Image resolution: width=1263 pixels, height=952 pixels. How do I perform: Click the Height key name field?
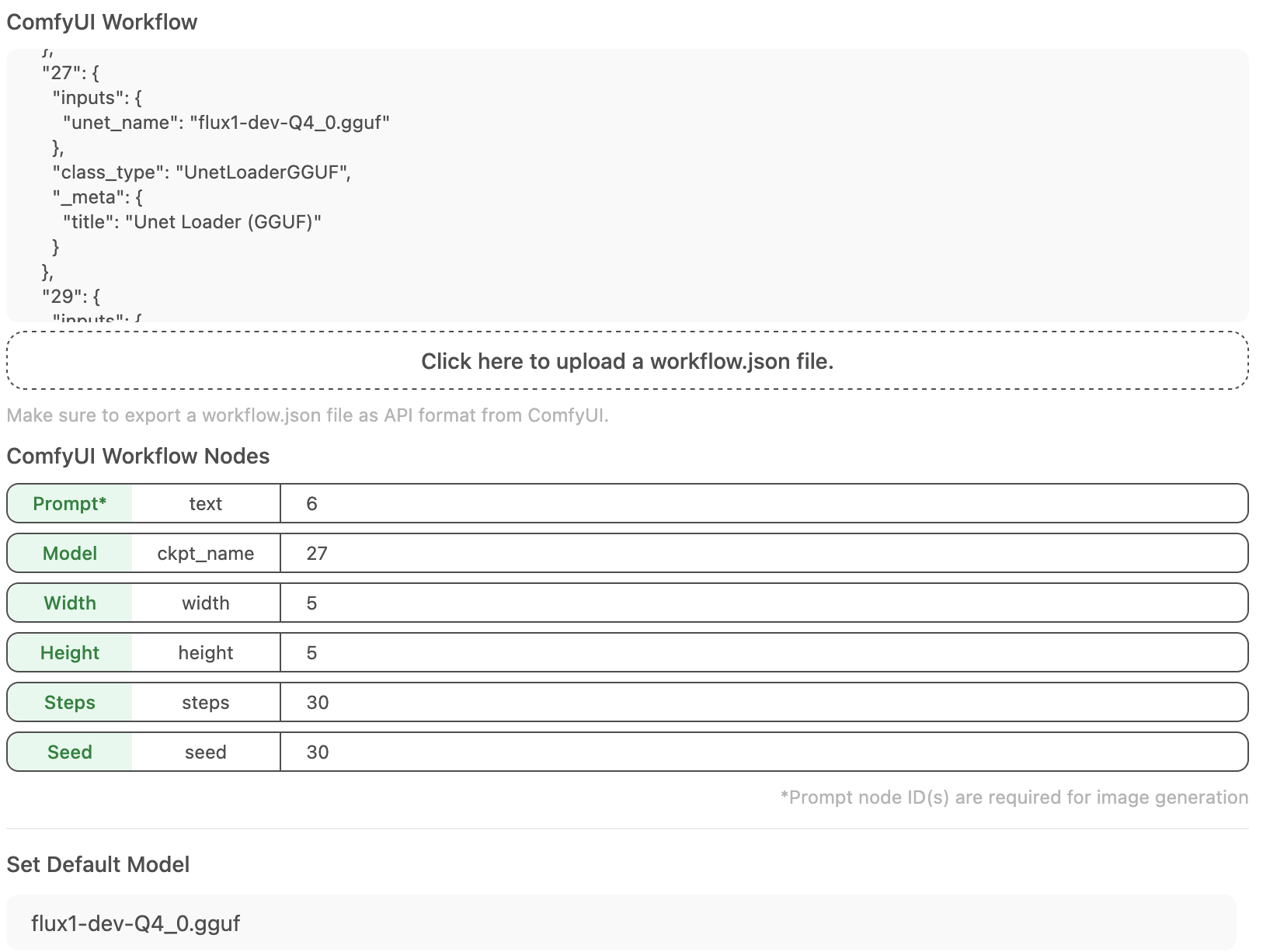(206, 653)
